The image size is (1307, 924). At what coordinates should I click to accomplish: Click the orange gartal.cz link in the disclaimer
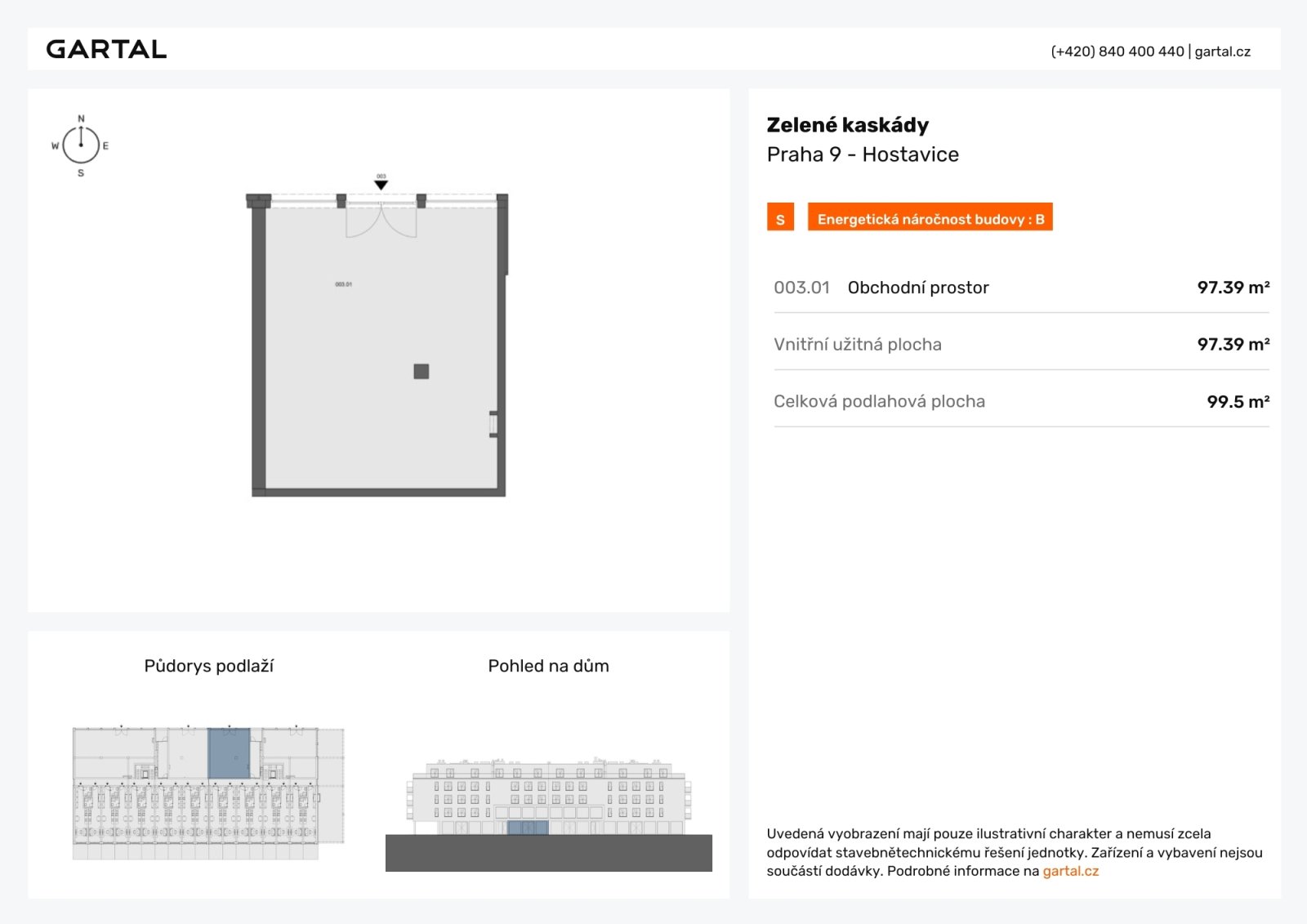pos(1070,871)
